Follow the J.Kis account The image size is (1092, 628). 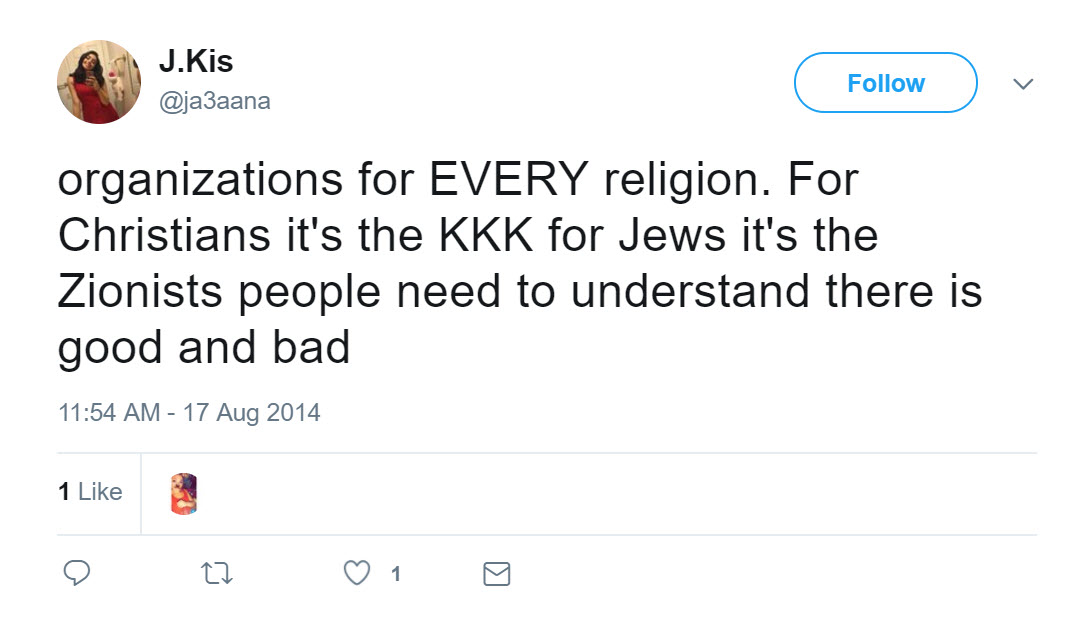[885, 83]
